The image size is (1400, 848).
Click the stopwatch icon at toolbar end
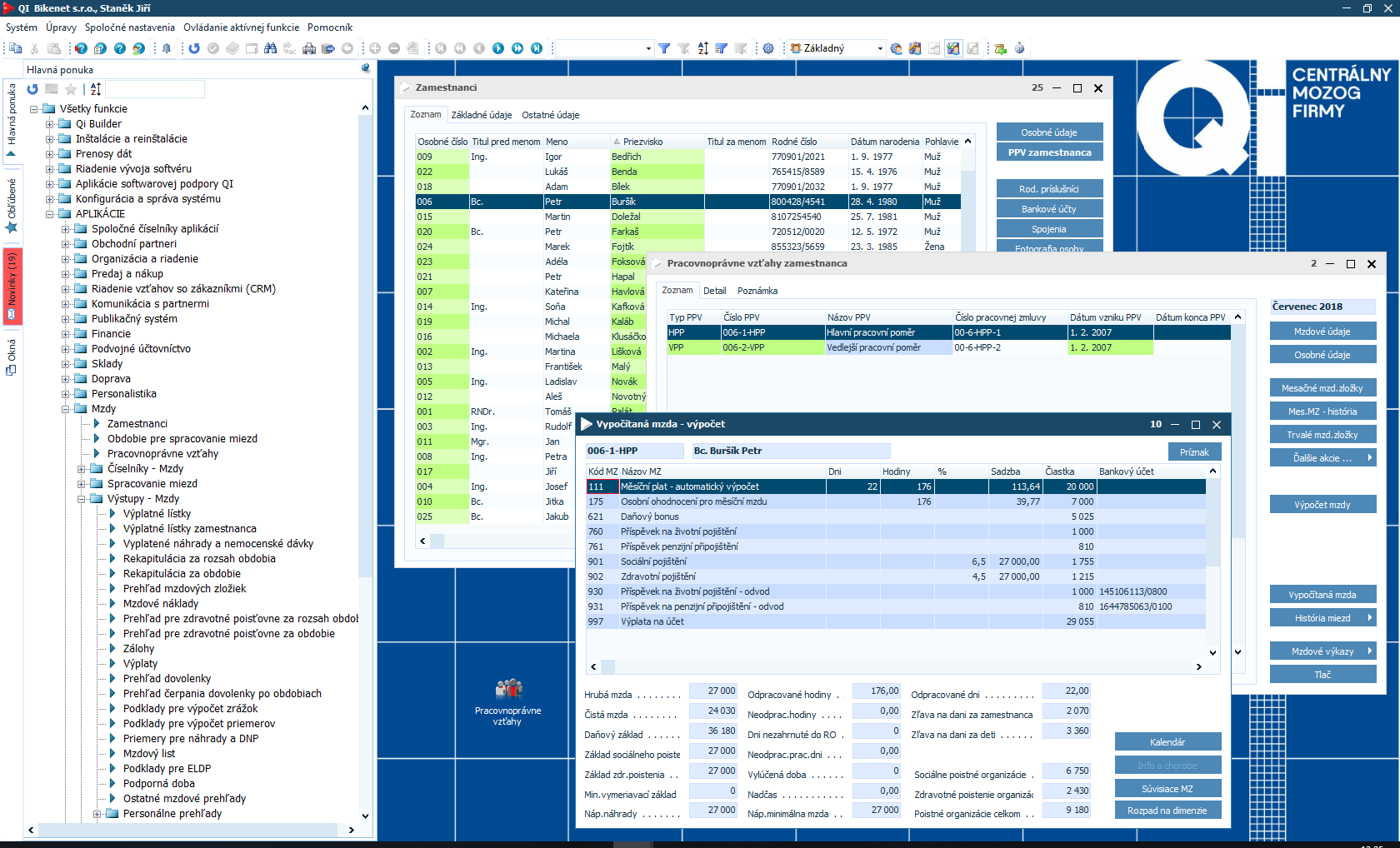click(x=1019, y=48)
